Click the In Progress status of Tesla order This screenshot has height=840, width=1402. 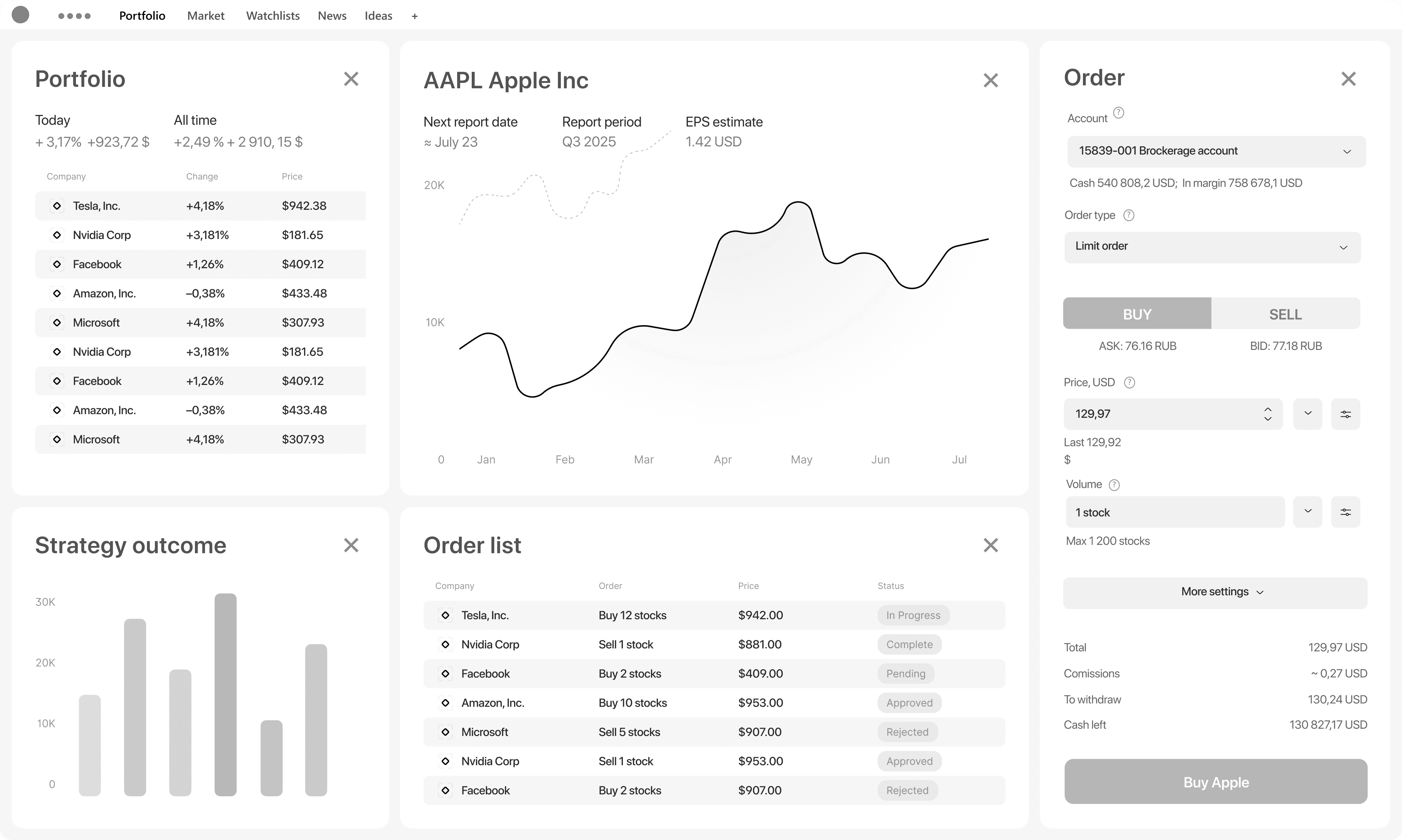[913, 615]
